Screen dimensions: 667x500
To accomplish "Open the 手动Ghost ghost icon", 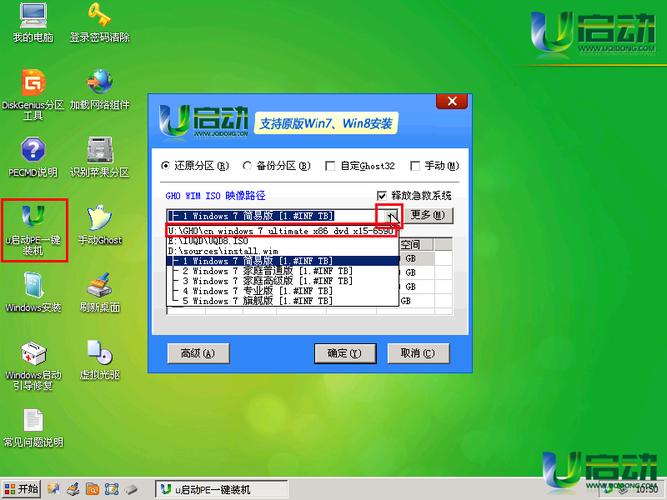I will click(x=100, y=225).
